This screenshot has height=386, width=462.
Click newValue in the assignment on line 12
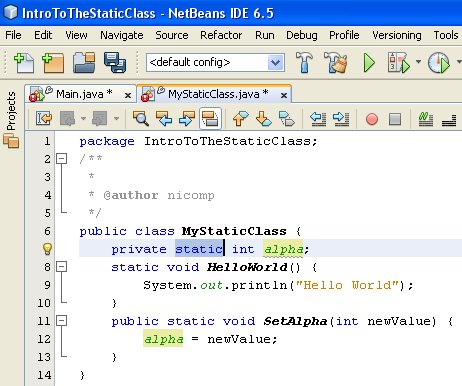click(x=239, y=339)
